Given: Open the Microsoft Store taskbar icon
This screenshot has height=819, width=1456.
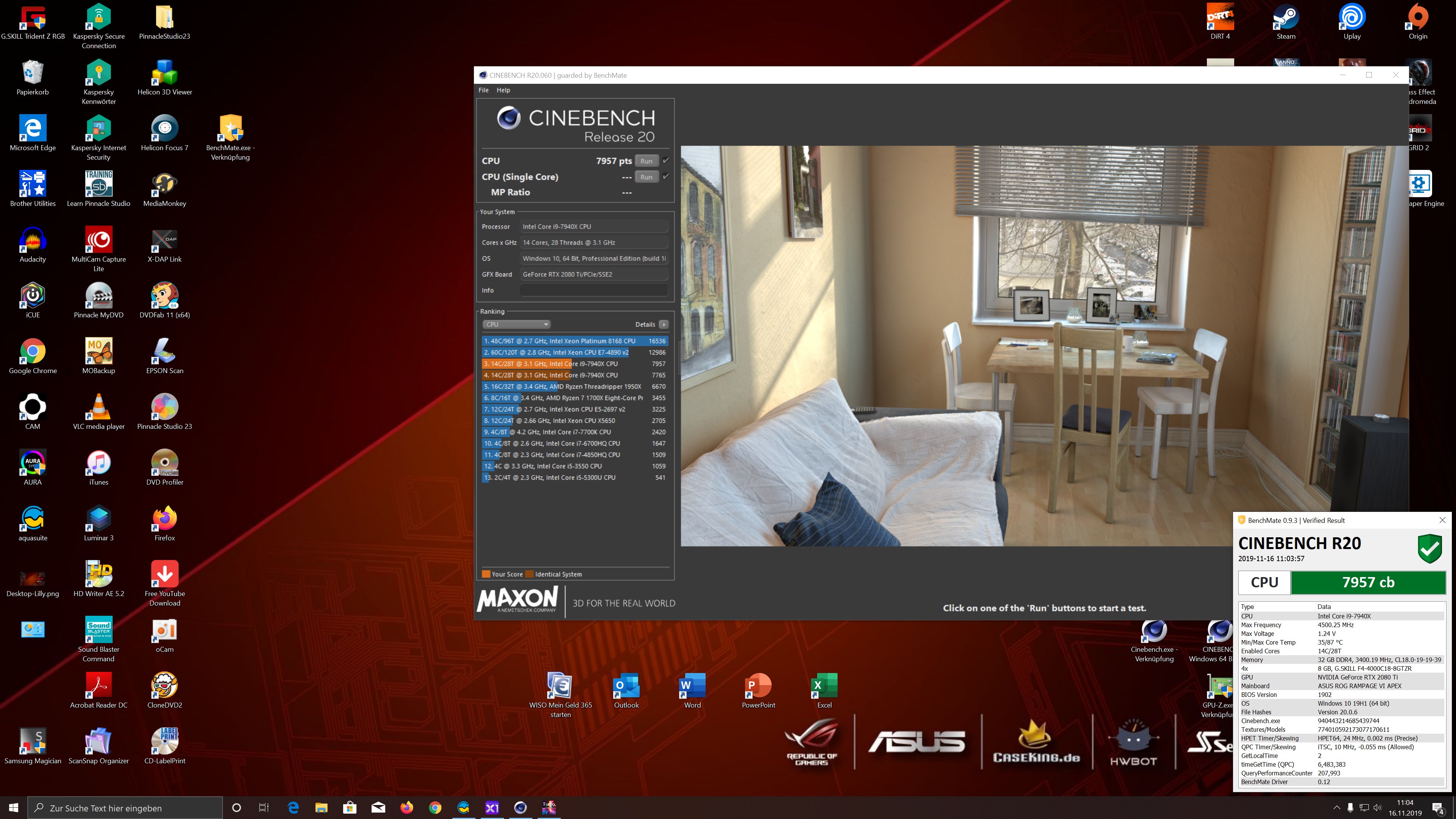Looking at the screenshot, I should (349, 808).
